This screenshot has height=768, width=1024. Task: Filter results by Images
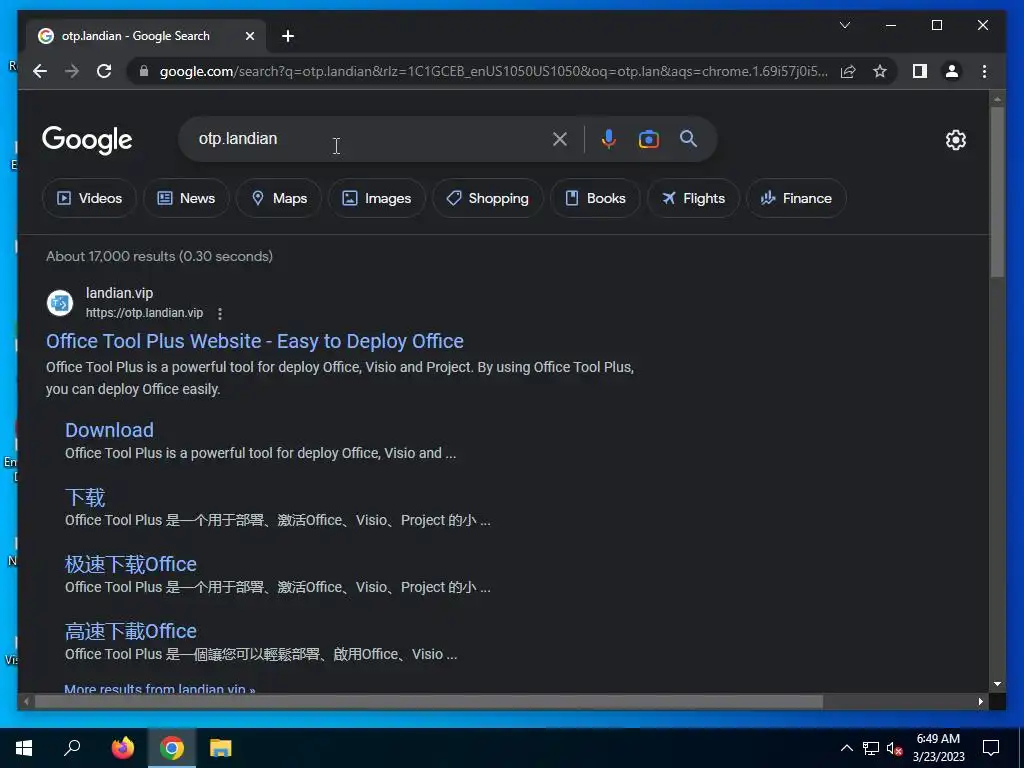point(377,198)
